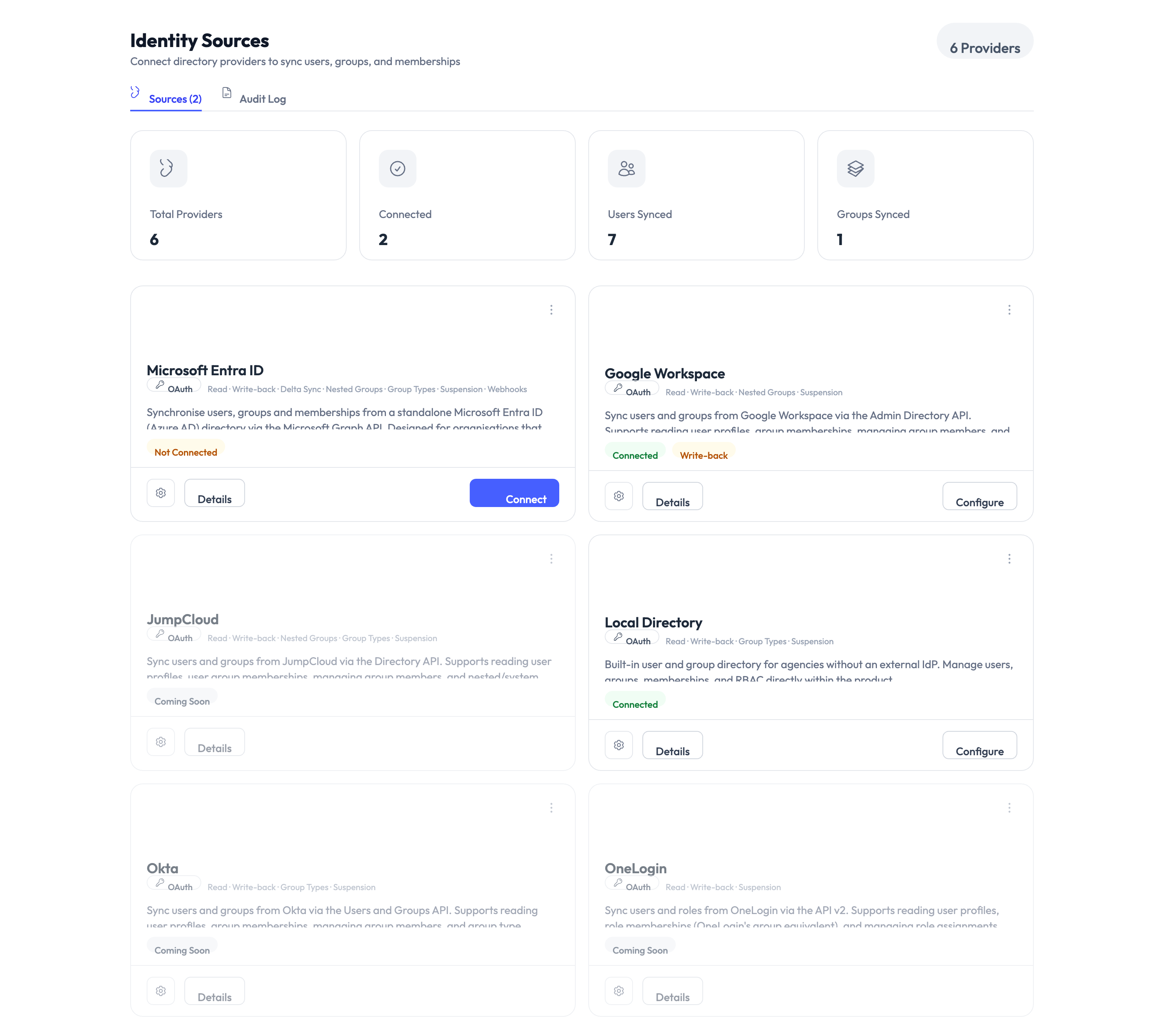The image size is (1164, 1036).
Task: Click the stacked layers icon on Groups Synced
Action: [x=855, y=168]
